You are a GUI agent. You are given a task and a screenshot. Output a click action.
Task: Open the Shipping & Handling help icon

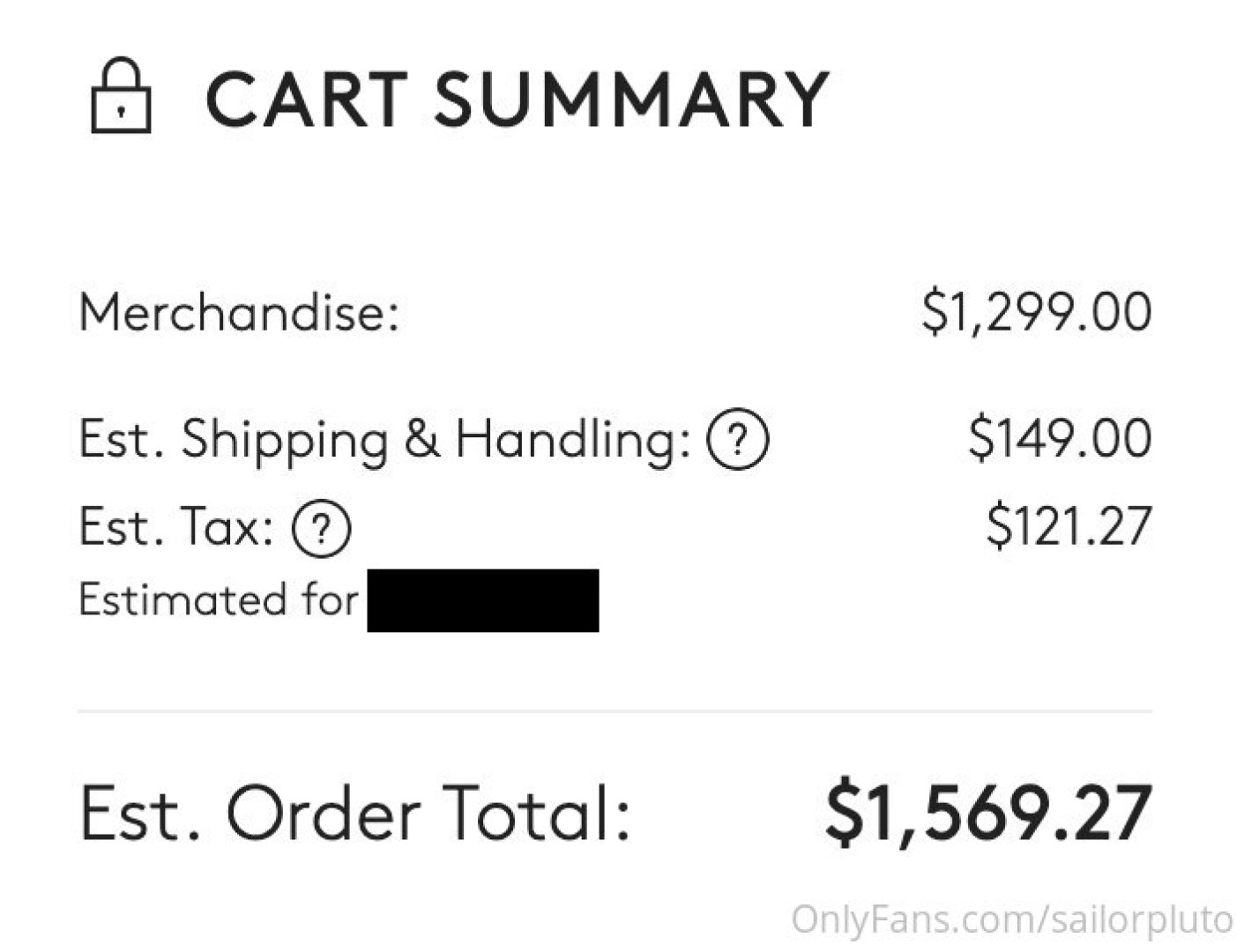(x=737, y=439)
